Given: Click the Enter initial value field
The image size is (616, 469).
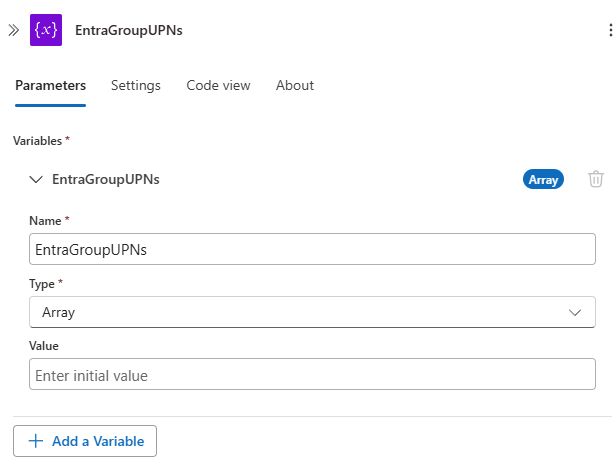Looking at the screenshot, I should tap(312, 376).
